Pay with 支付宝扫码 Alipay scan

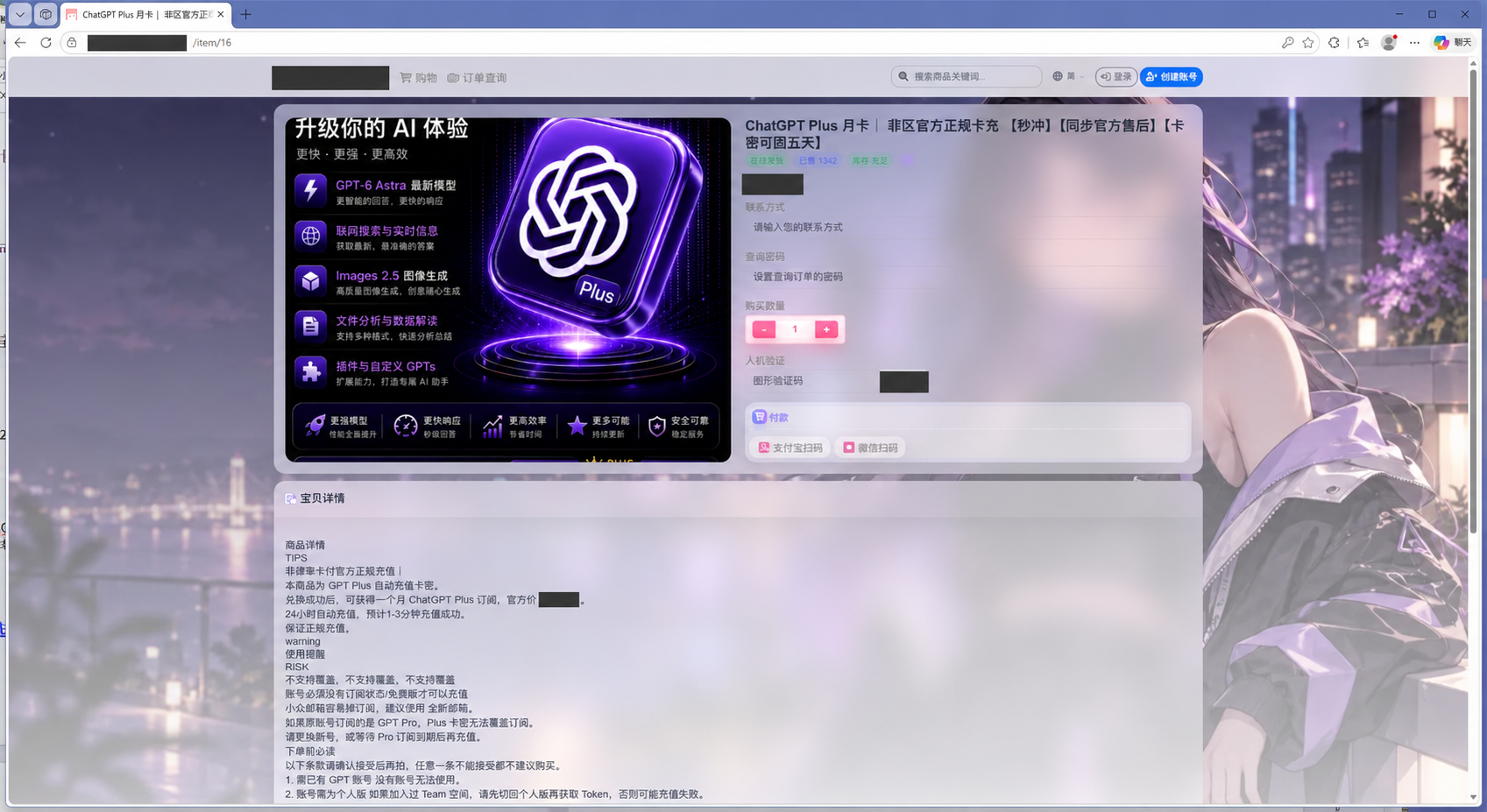(790, 448)
